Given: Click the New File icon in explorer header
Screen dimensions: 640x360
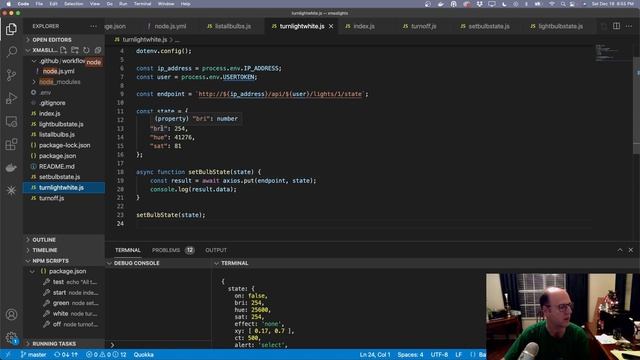Looking at the screenshot, I should click(63, 50).
